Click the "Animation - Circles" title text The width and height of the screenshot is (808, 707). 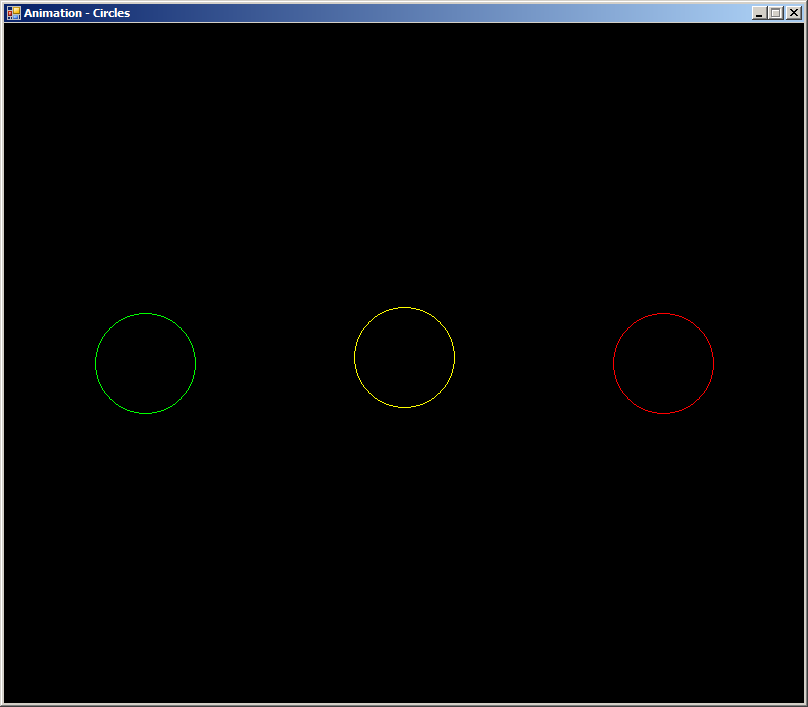77,13
